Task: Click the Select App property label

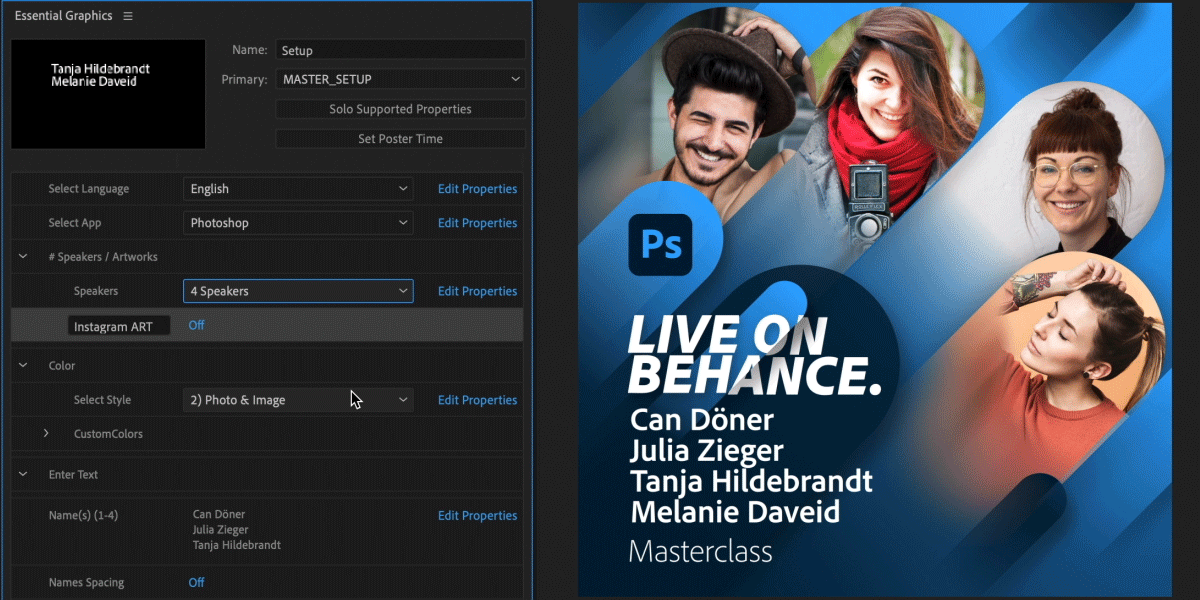Action: tap(75, 223)
